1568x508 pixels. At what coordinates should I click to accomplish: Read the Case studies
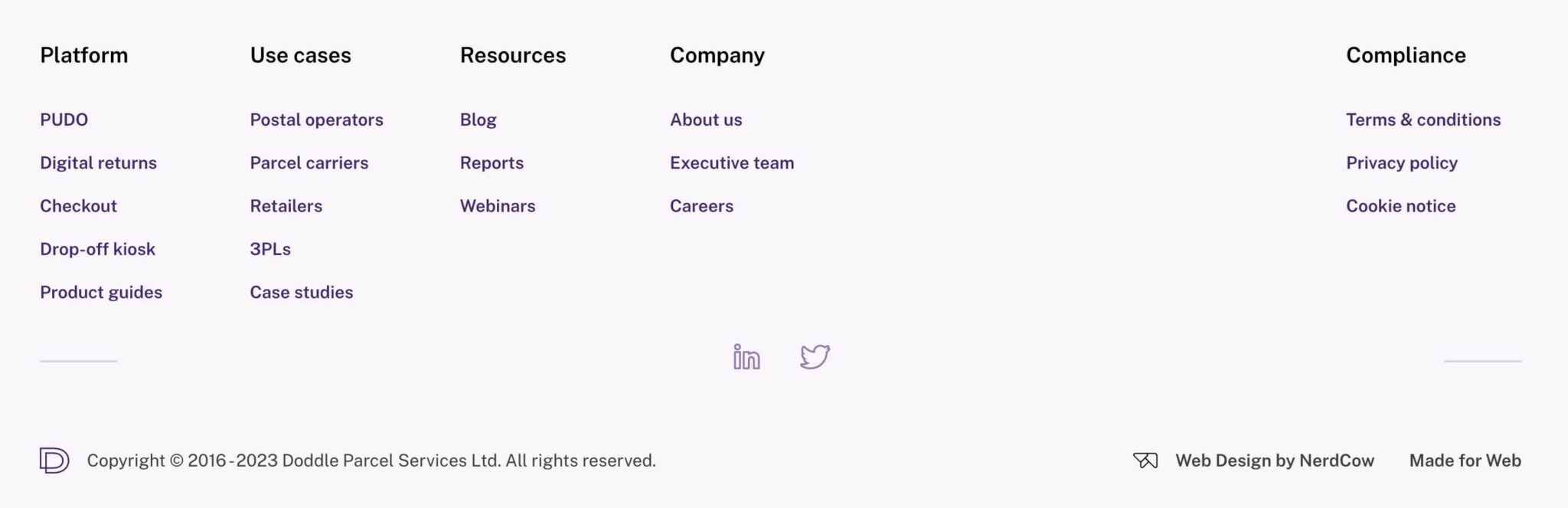301,292
